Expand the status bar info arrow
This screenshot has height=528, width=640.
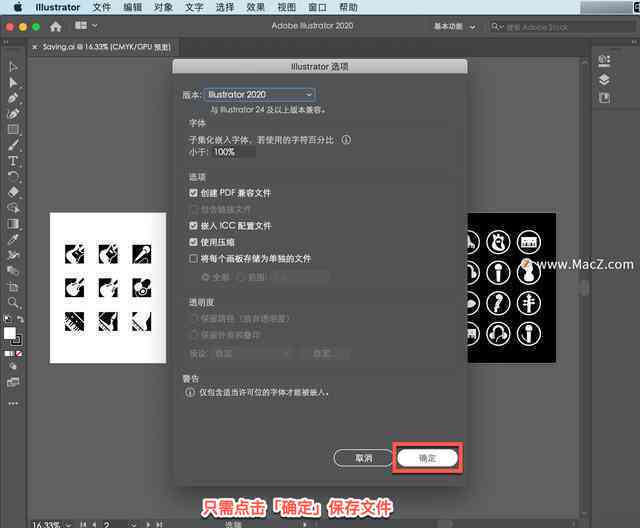(x=305, y=524)
